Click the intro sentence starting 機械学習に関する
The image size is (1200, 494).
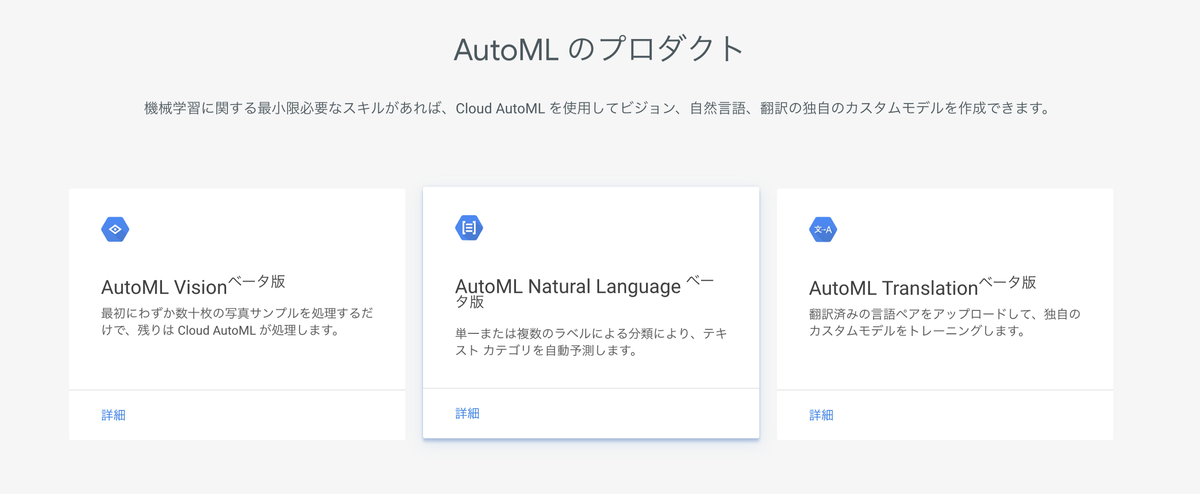599,108
